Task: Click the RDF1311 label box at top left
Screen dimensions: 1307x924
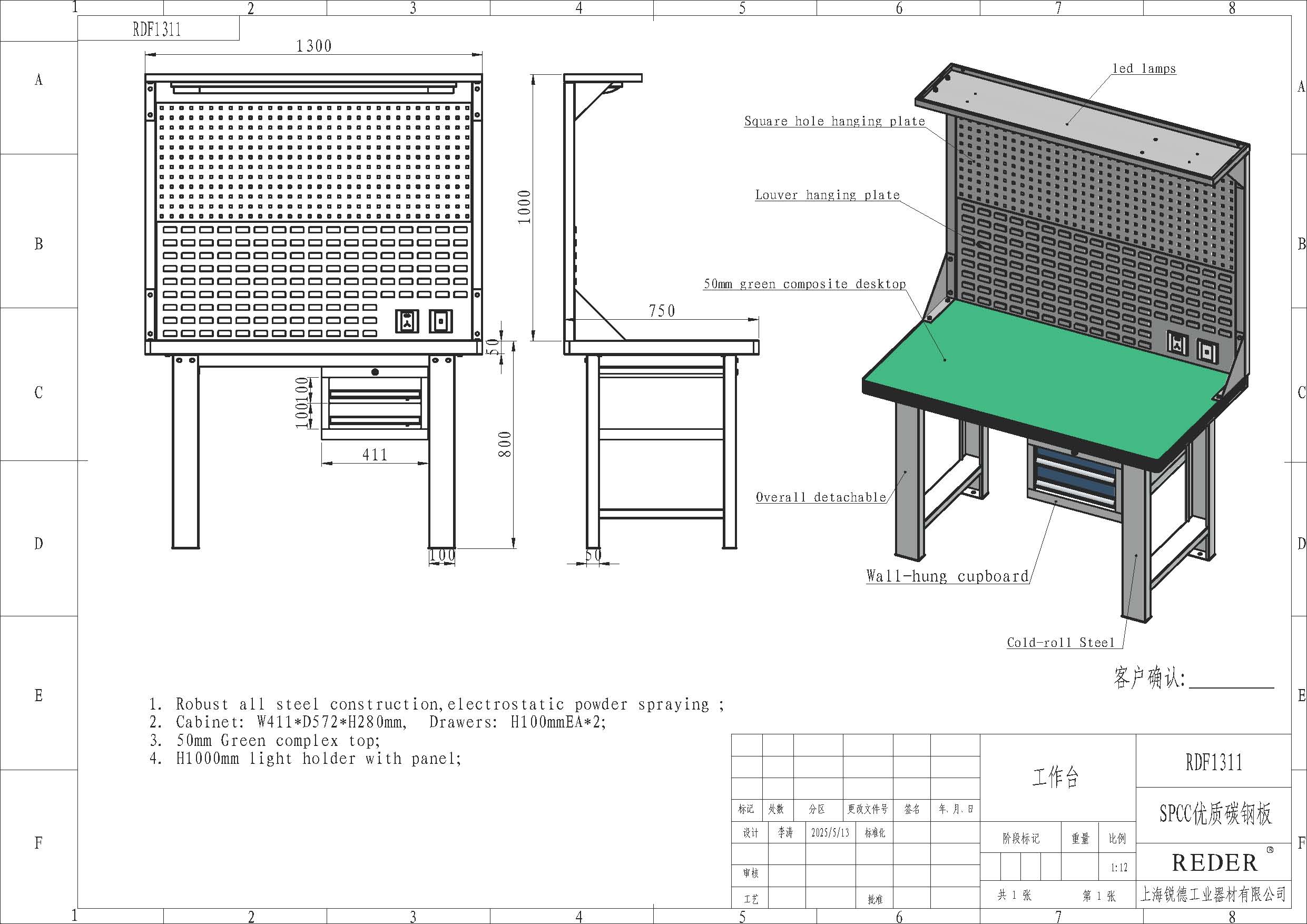Action: tap(158, 29)
